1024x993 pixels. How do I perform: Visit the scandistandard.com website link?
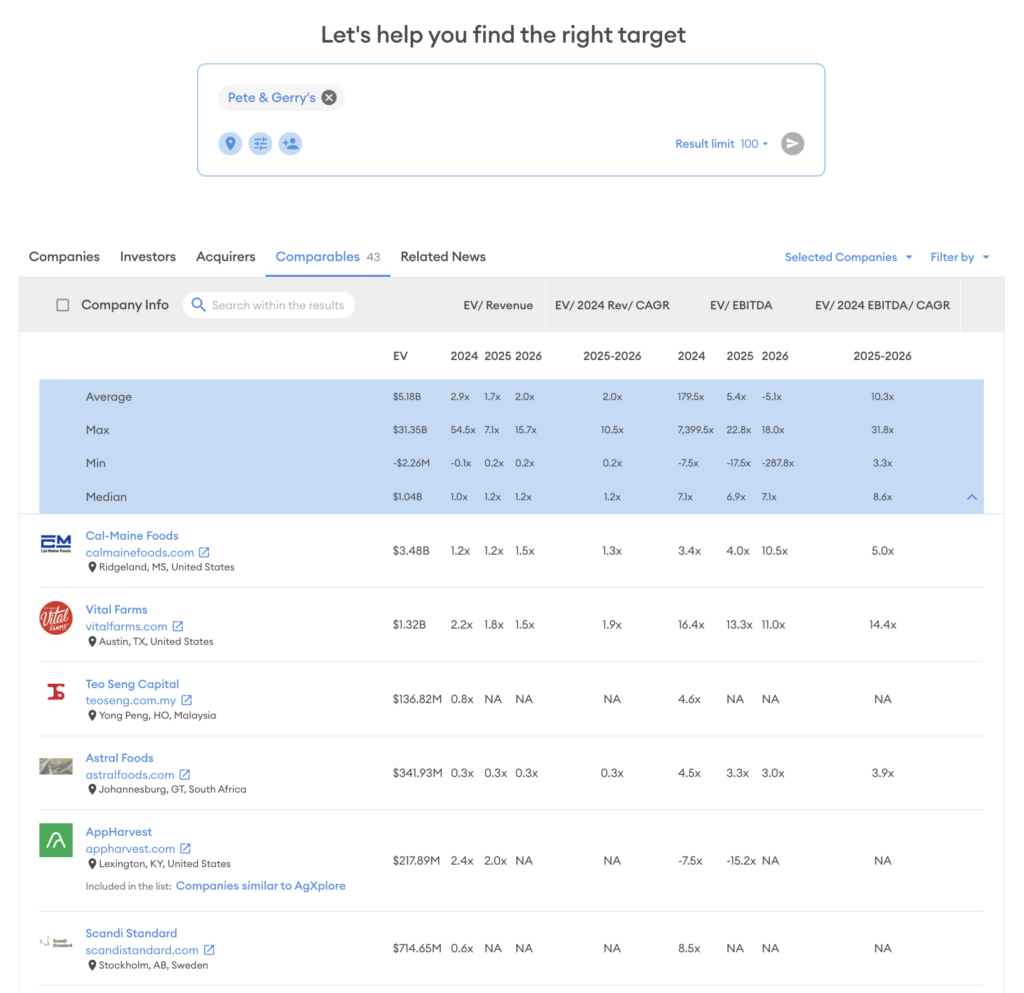pos(142,950)
